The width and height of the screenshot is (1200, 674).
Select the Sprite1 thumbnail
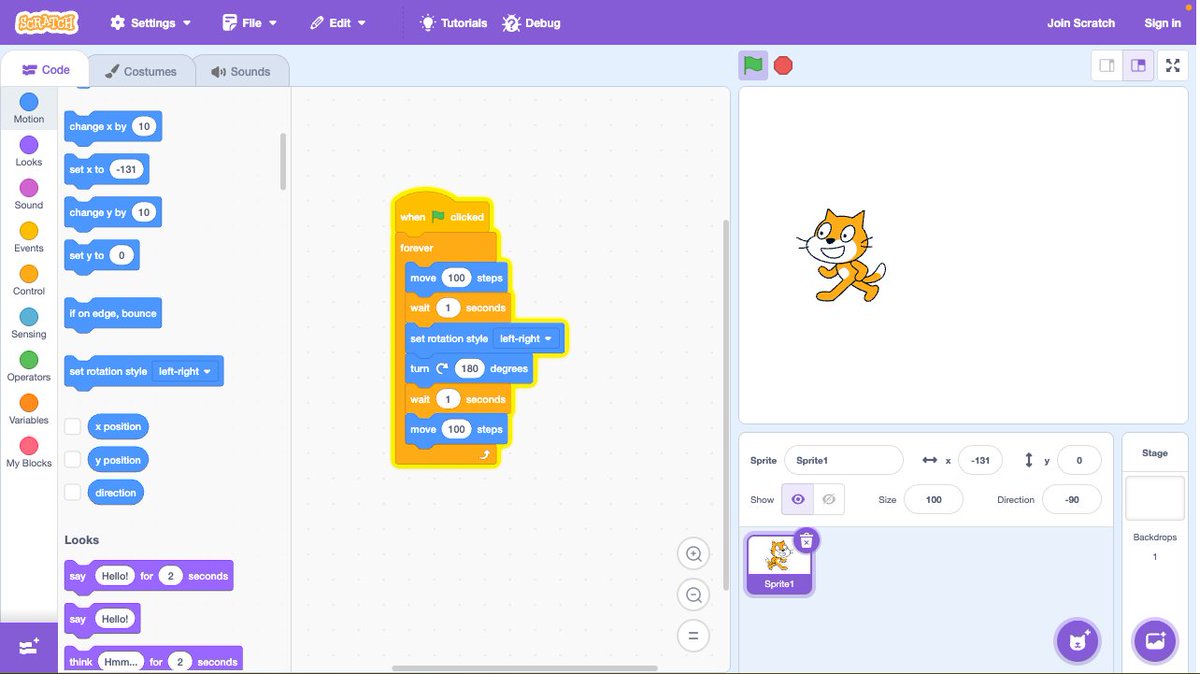[x=780, y=563]
